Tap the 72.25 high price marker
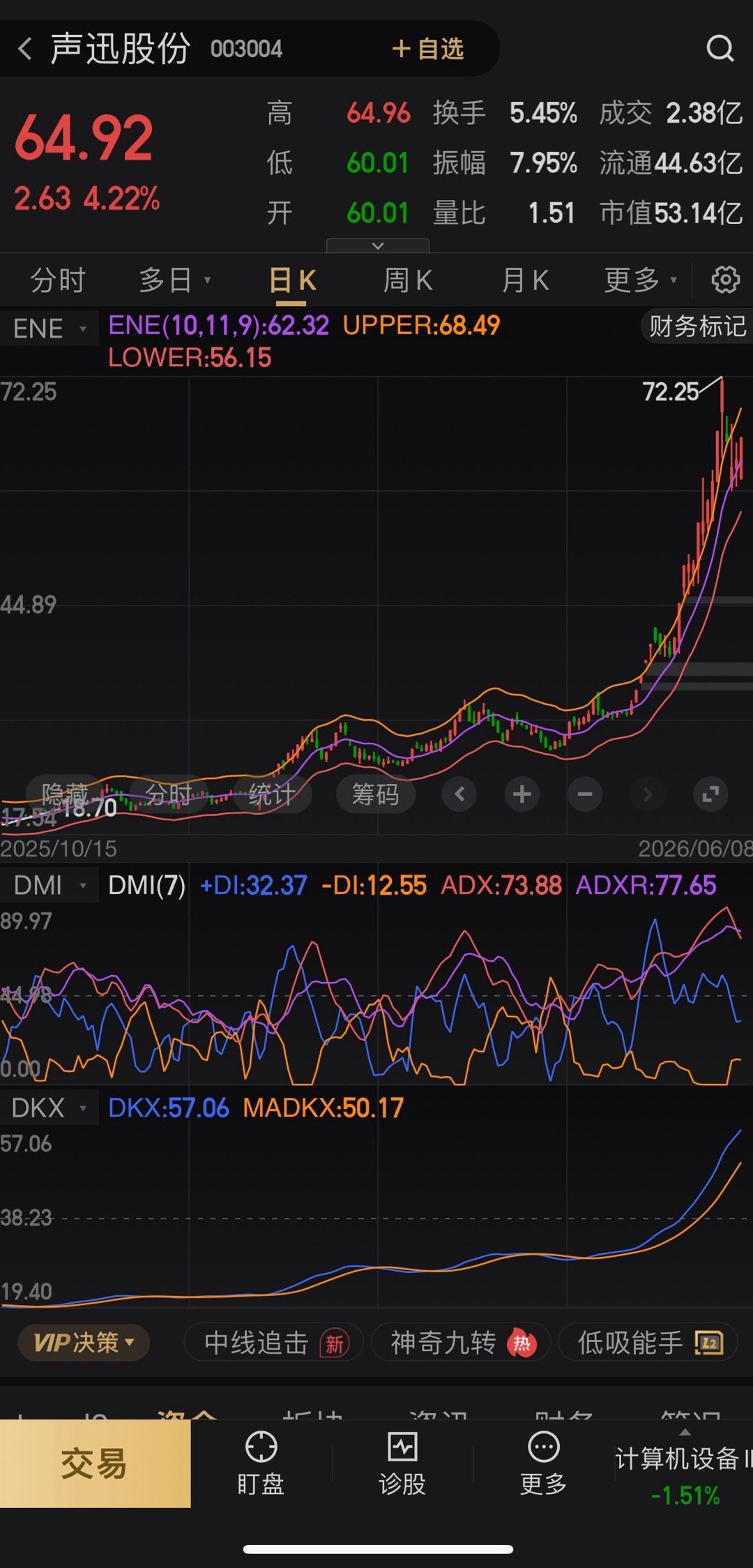The height and width of the screenshot is (1568, 753). [670, 392]
